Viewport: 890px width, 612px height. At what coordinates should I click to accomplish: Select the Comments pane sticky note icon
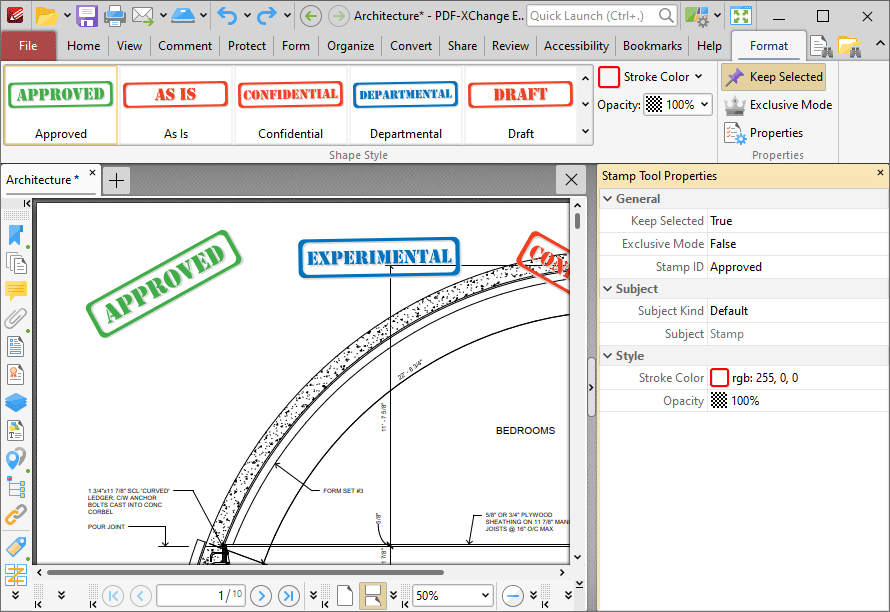(16, 291)
